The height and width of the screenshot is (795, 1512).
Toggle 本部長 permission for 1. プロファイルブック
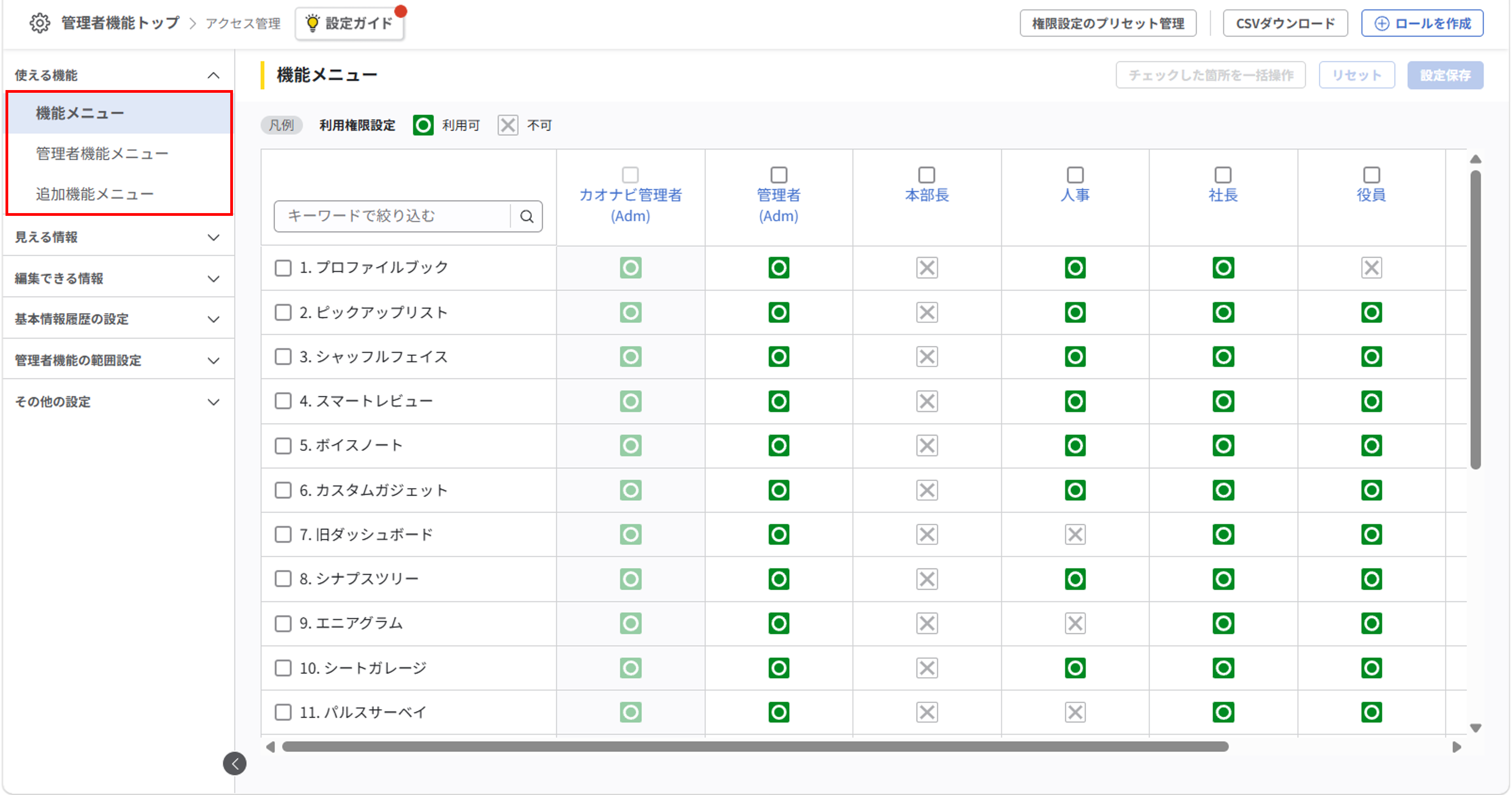927,268
